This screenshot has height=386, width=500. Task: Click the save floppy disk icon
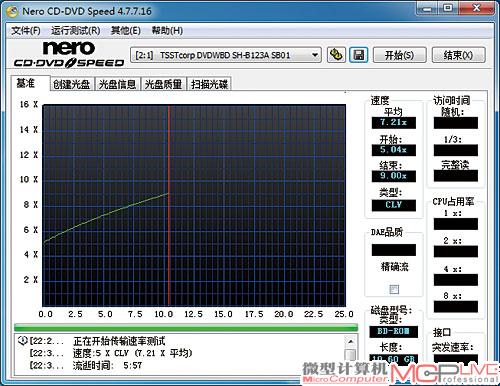tap(359, 55)
